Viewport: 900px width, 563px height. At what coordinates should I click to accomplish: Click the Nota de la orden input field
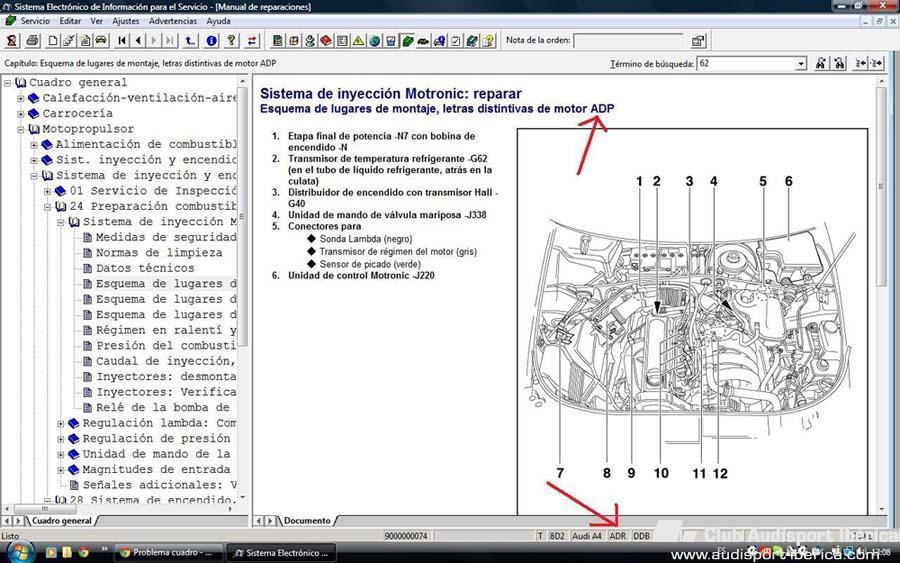click(628, 41)
